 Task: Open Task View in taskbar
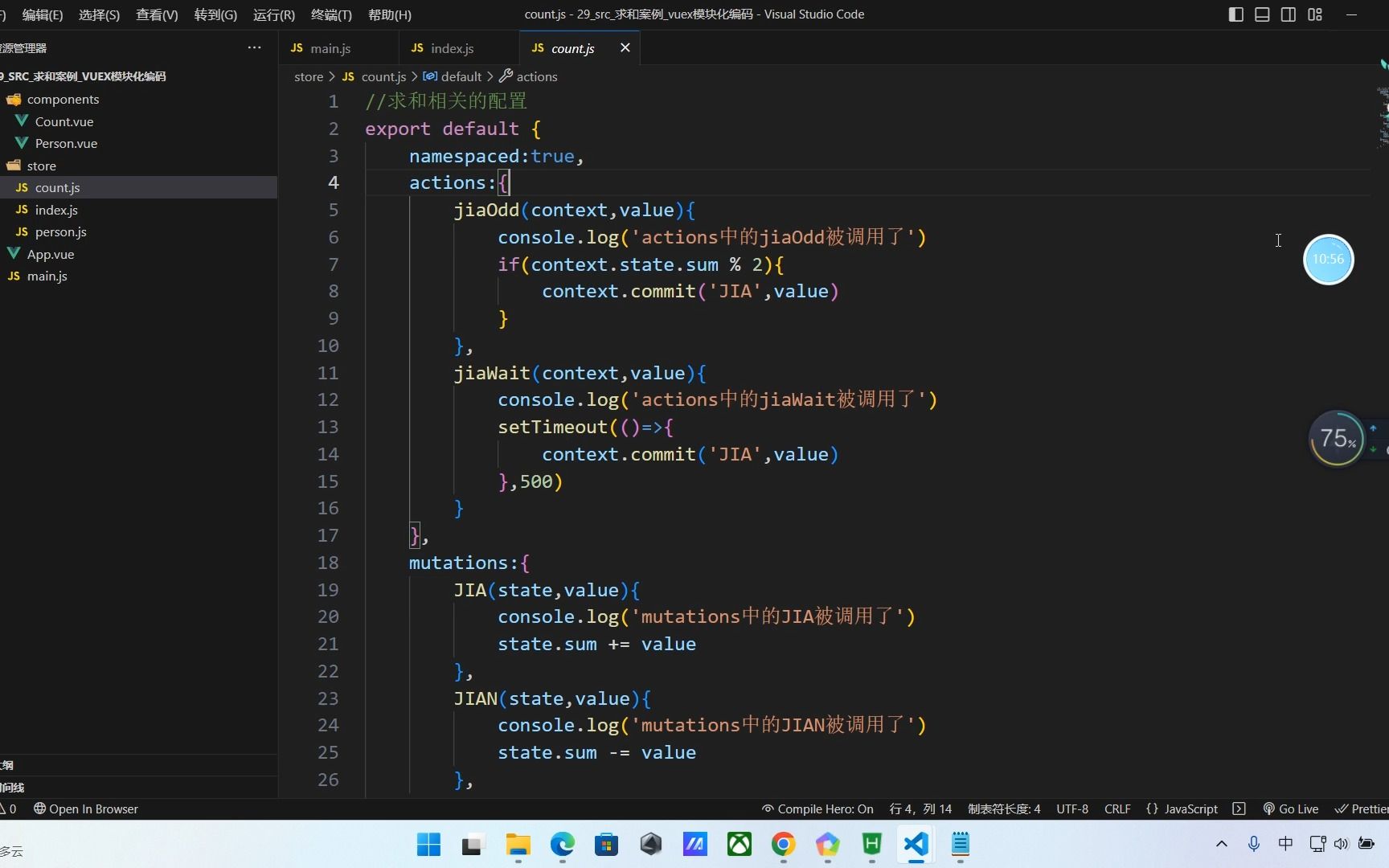(x=472, y=844)
